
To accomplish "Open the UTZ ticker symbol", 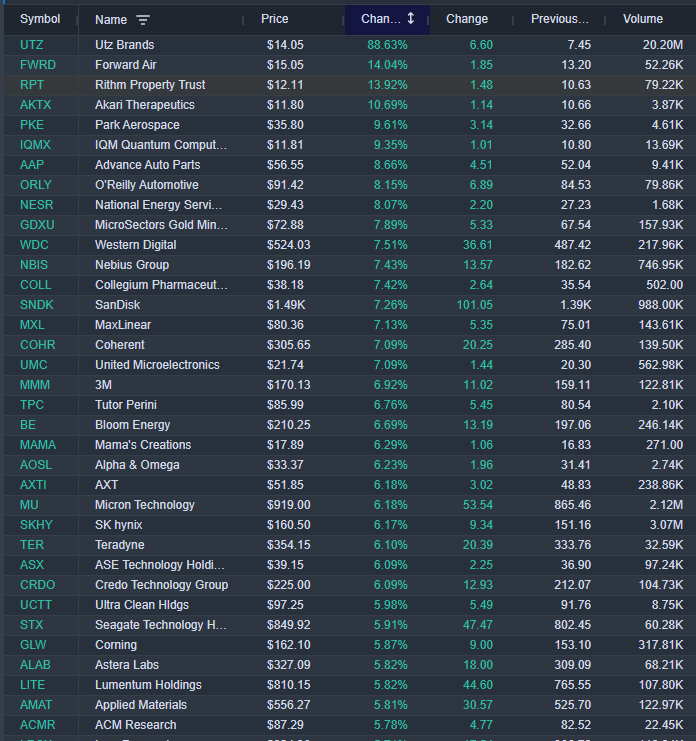I will point(32,45).
